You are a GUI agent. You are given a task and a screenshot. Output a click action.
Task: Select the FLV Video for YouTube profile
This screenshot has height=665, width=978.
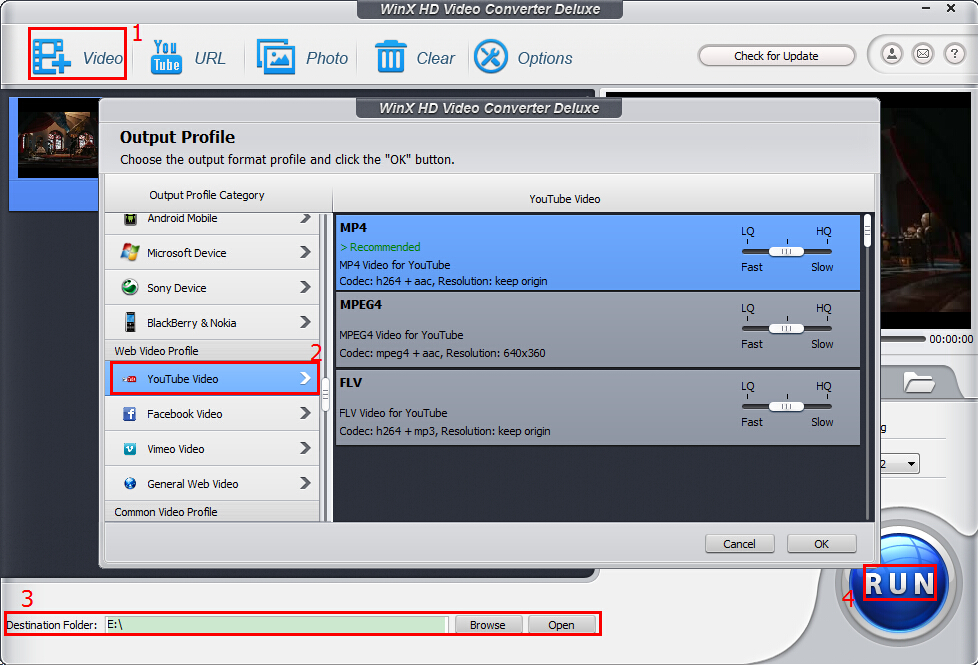coord(598,408)
